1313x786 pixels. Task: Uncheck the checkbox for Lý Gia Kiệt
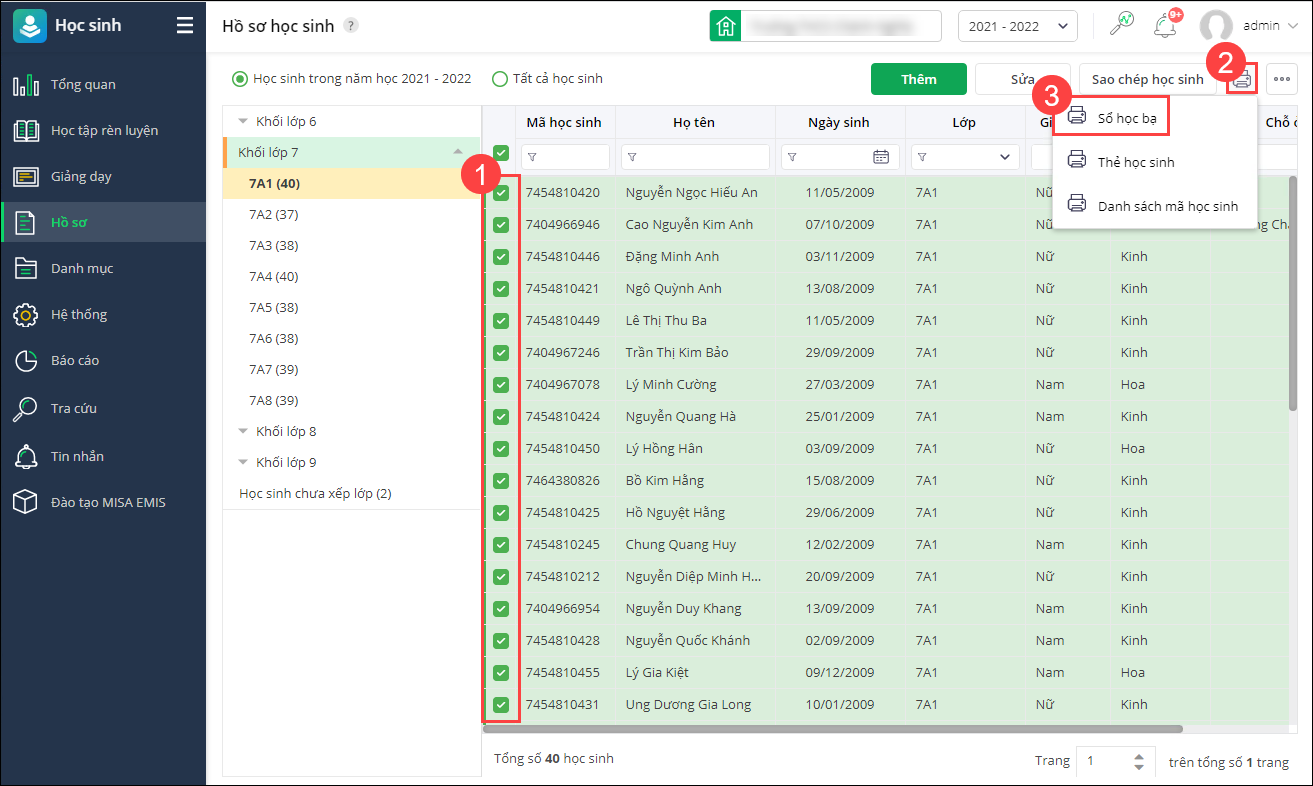coord(501,673)
